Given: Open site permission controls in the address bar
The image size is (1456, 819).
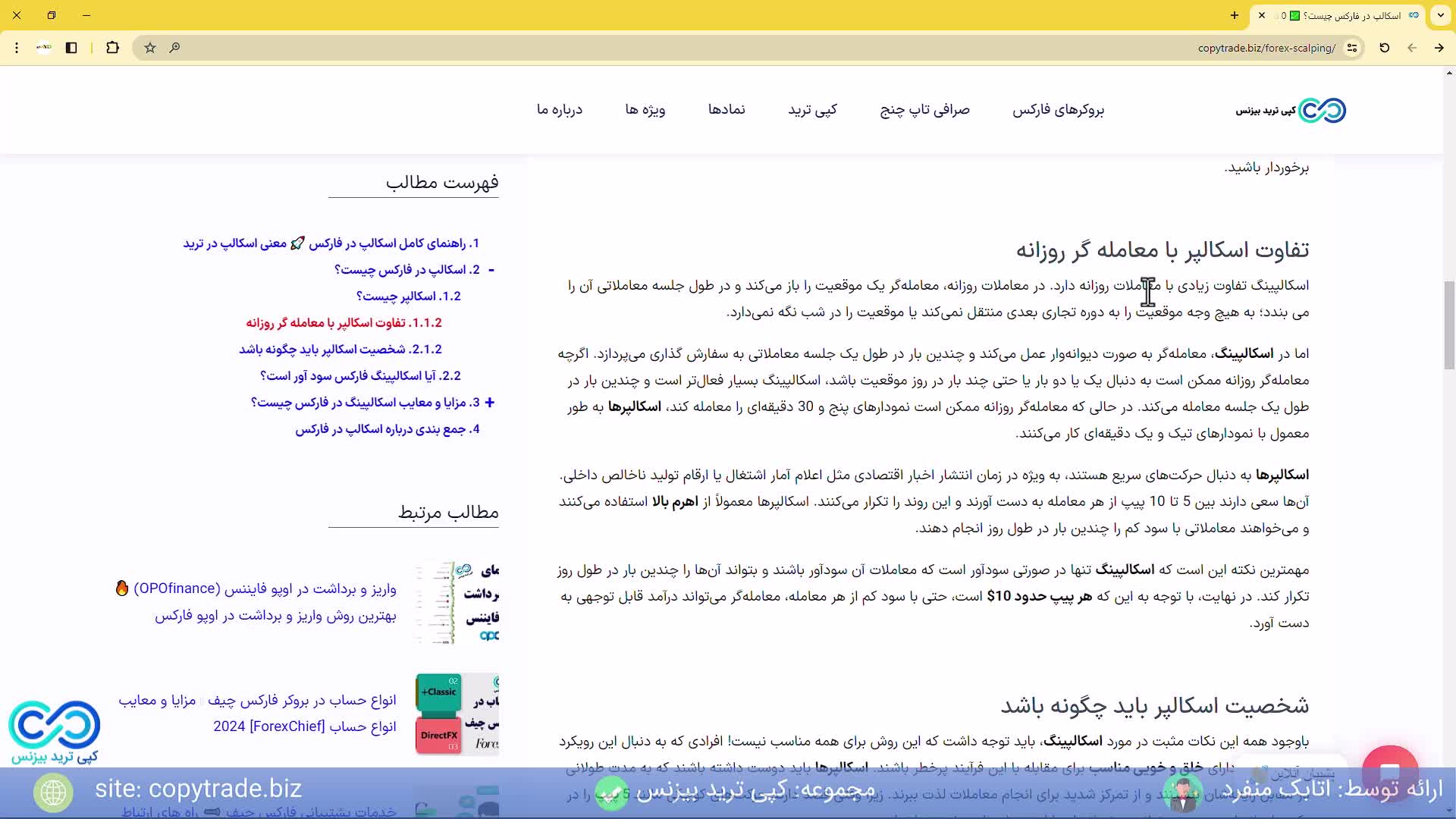Looking at the screenshot, I should pyautogui.click(x=1354, y=48).
